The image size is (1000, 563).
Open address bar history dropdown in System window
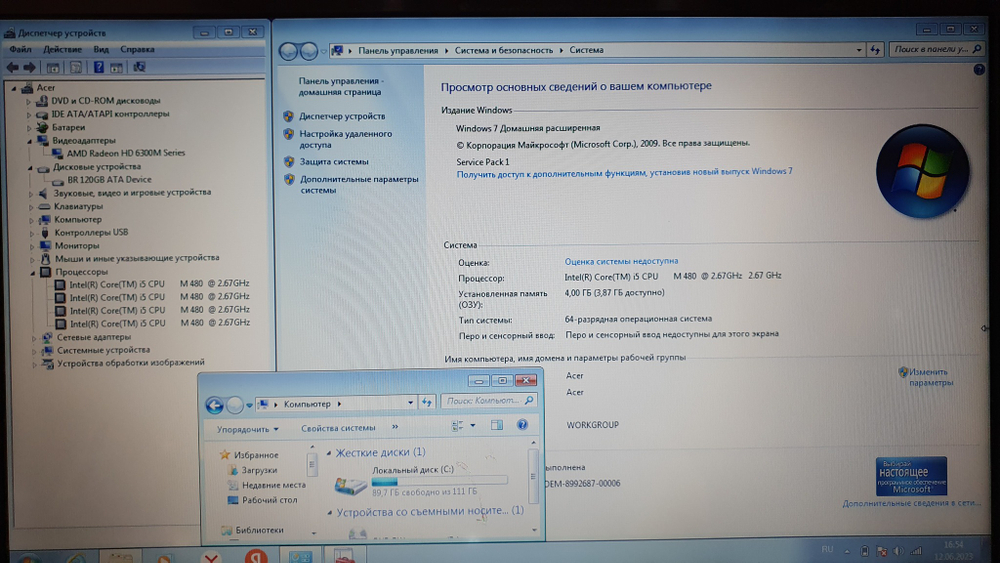click(859, 50)
